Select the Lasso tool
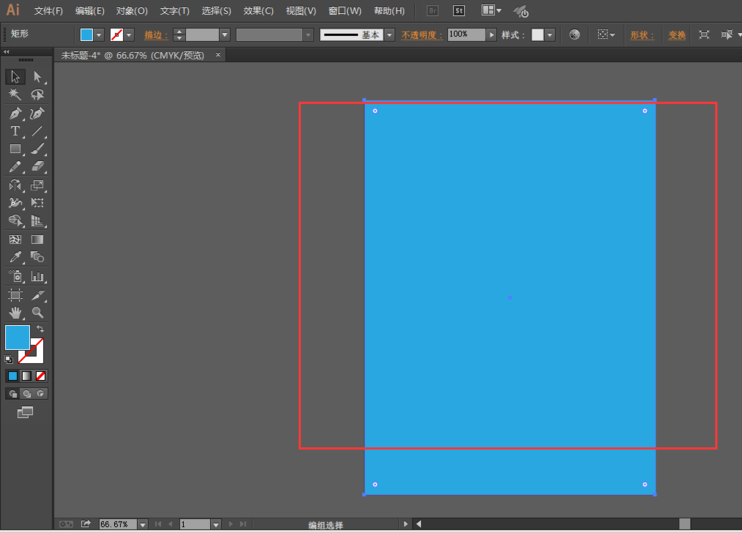Viewport: 742px width, 533px height. coord(37,95)
